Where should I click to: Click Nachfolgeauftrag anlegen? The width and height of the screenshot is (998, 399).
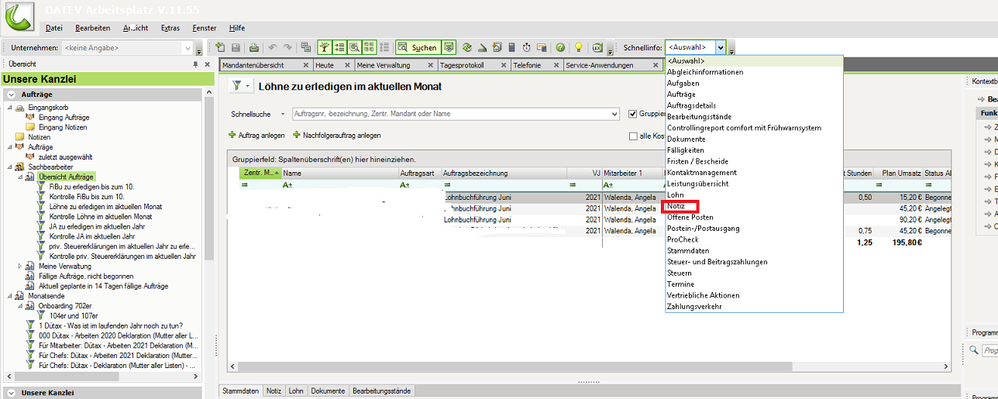(x=337, y=136)
